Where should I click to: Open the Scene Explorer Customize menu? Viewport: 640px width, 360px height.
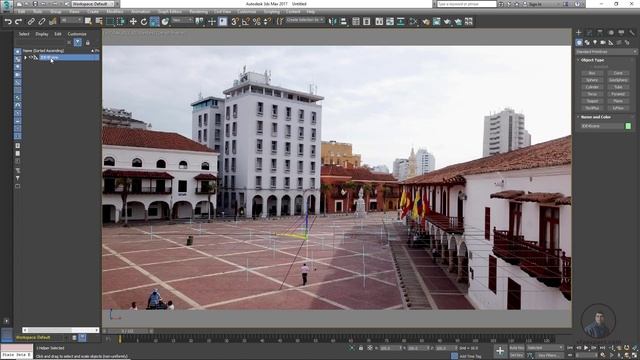77,34
